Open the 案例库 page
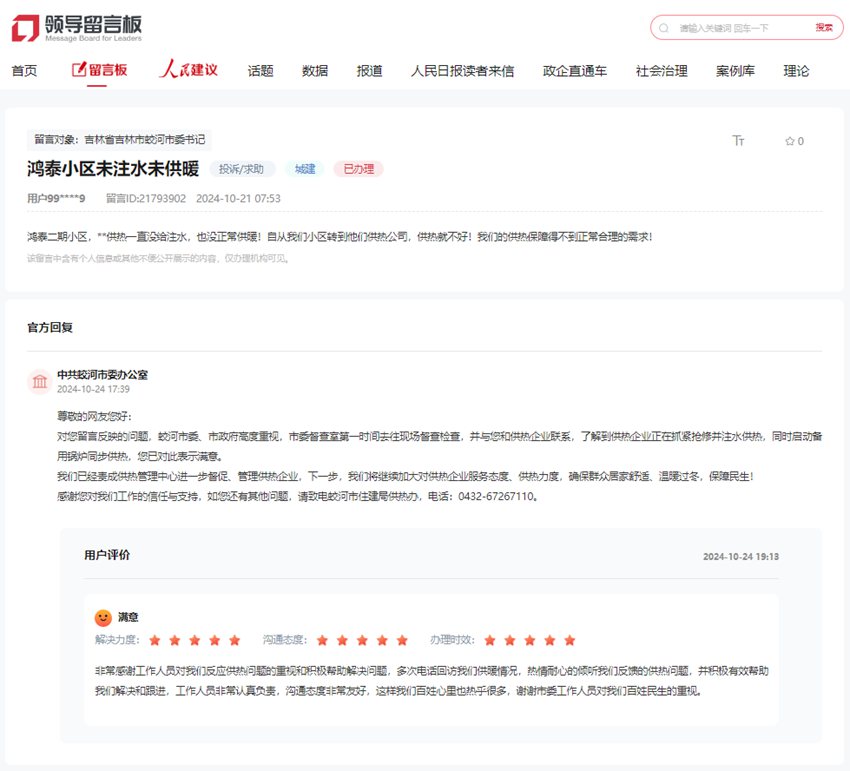Viewport: 850px width, 771px height. tap(735, 70)
